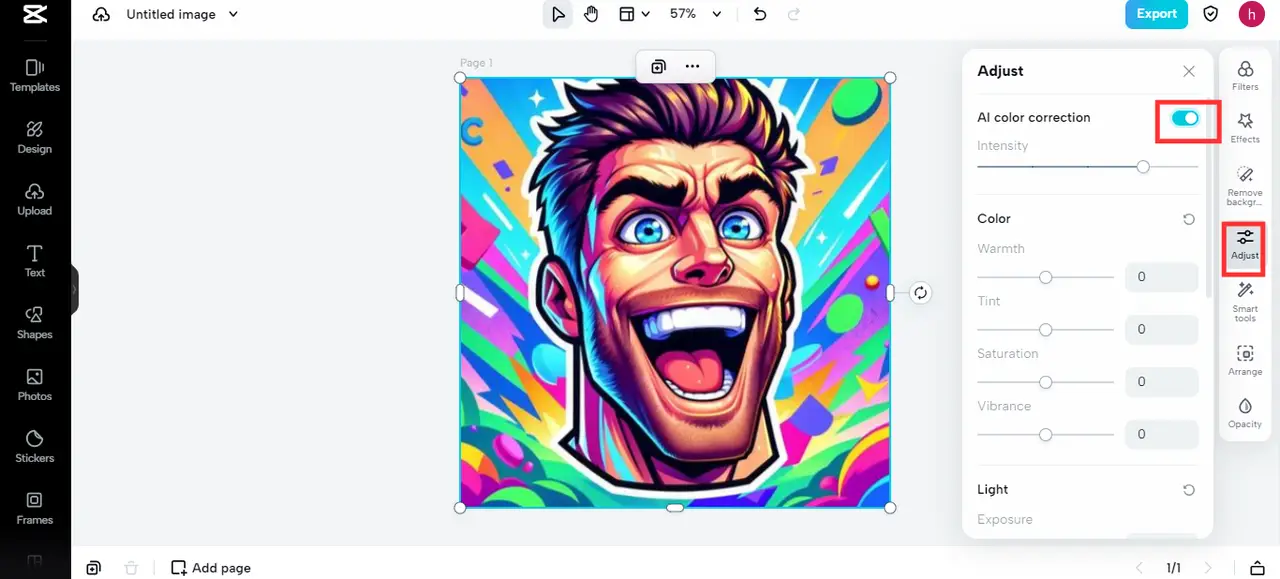Click the duplicate page icon at bottom
This screenshot has width=1280, height=579.
pyautogui.click(x=93, y=568)
